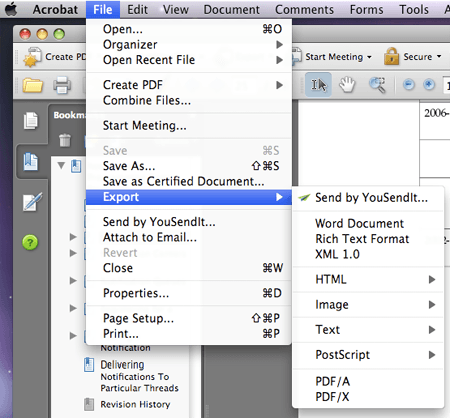This screenshot has width=450, height=418.
Task: Select the Marquee Zoom tool
Action: tap(377, 85)
